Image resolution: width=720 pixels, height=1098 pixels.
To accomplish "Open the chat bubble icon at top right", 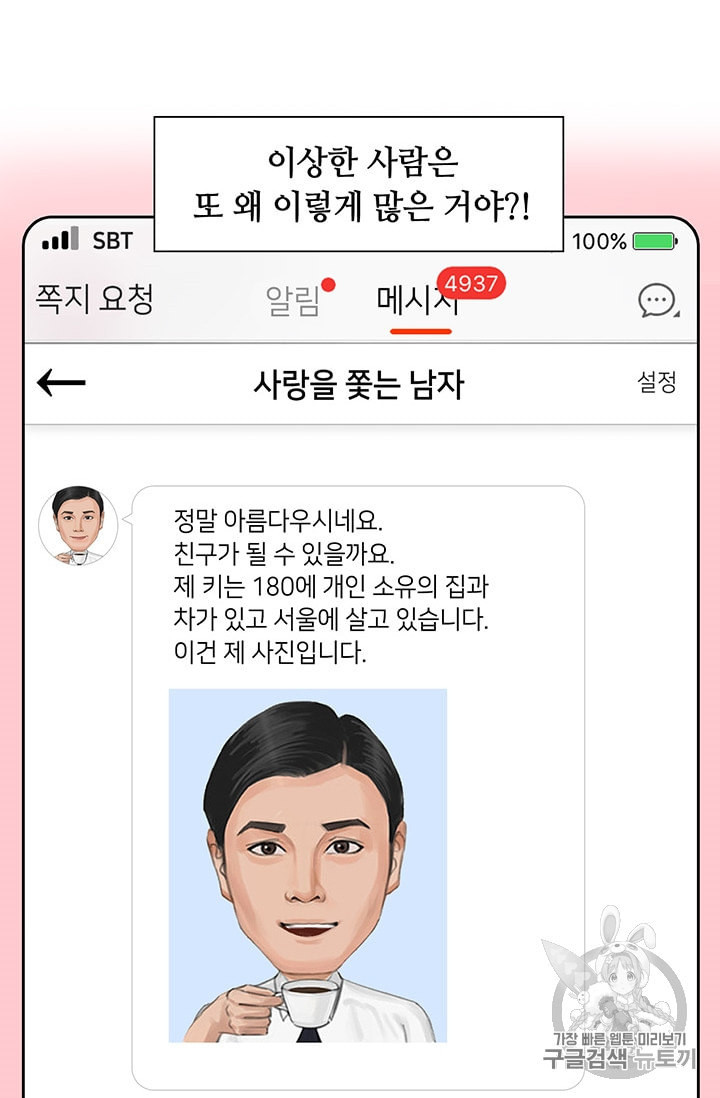I will (658, 301).
